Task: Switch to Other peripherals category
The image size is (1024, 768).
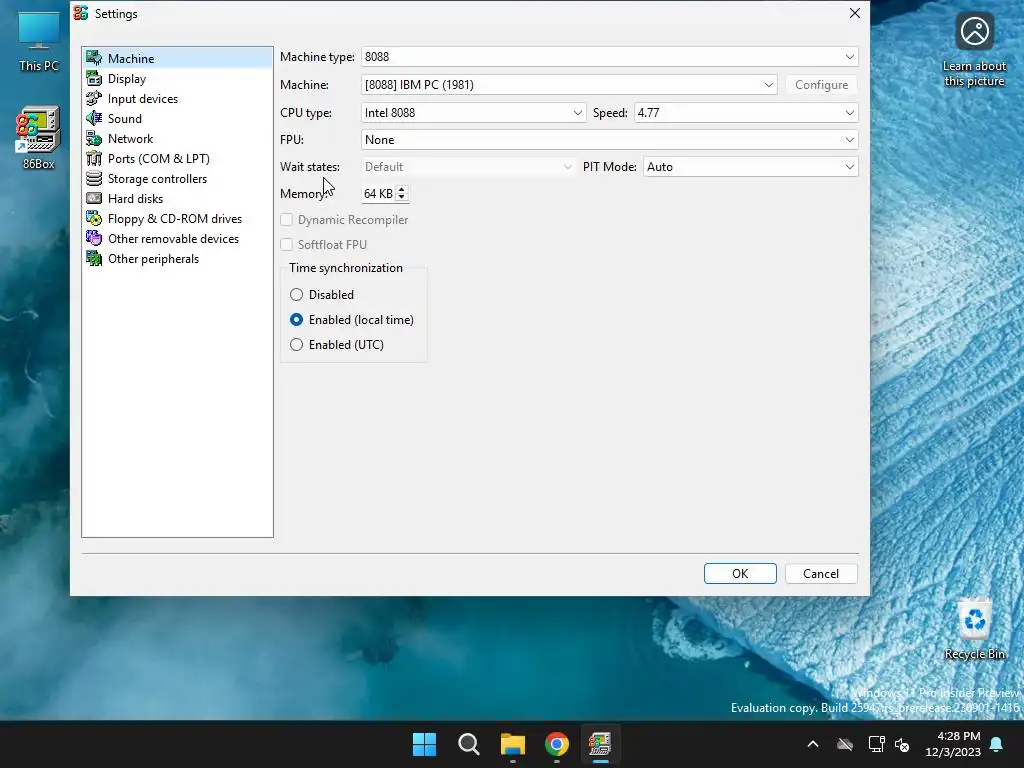Action: pos(177,259)
